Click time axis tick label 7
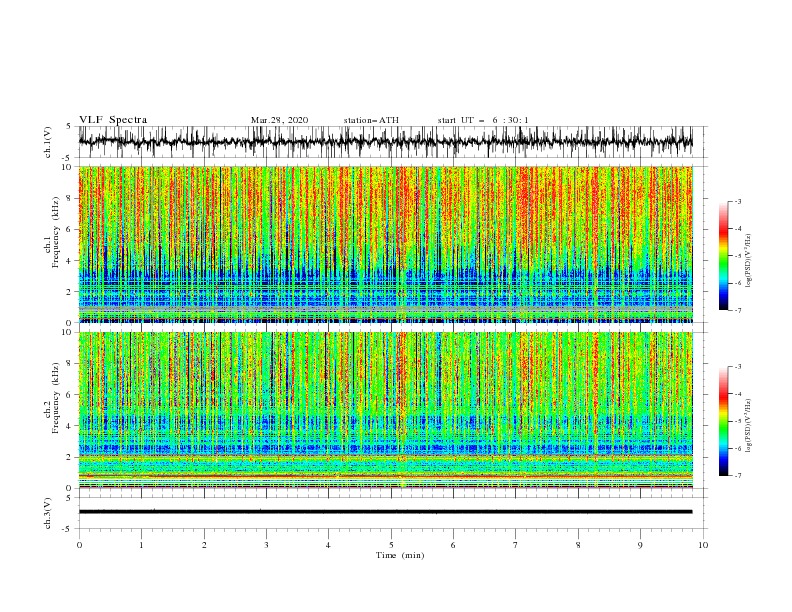Viewport: 792px width, 612px height. [516, 545]
